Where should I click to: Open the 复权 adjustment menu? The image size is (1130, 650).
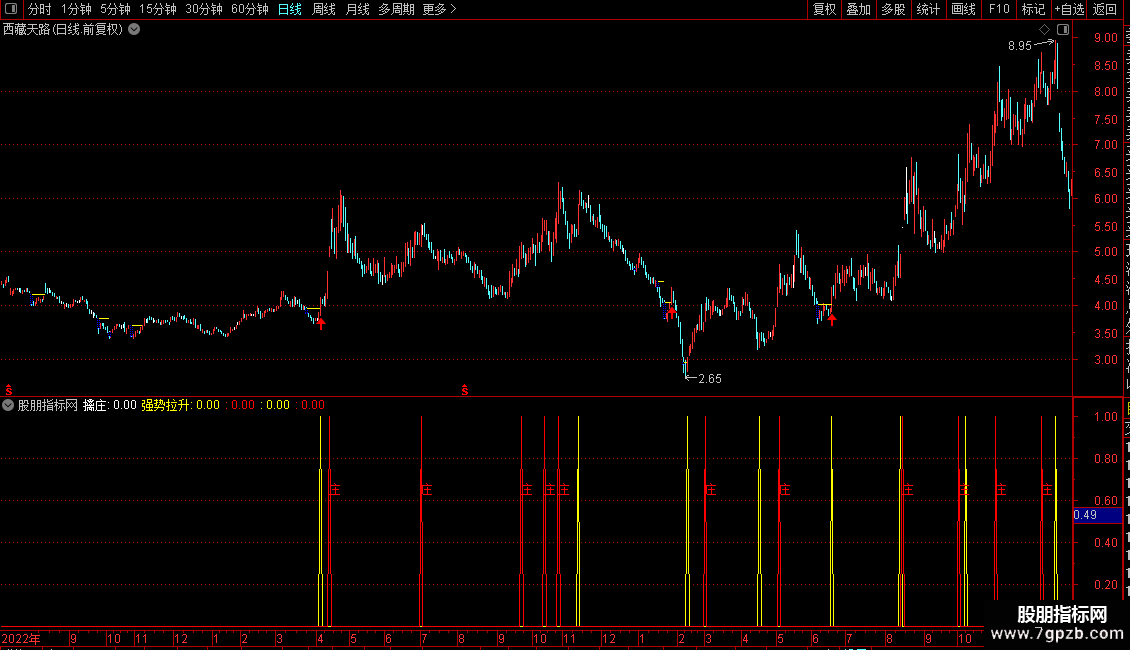[x=824, y=9]
